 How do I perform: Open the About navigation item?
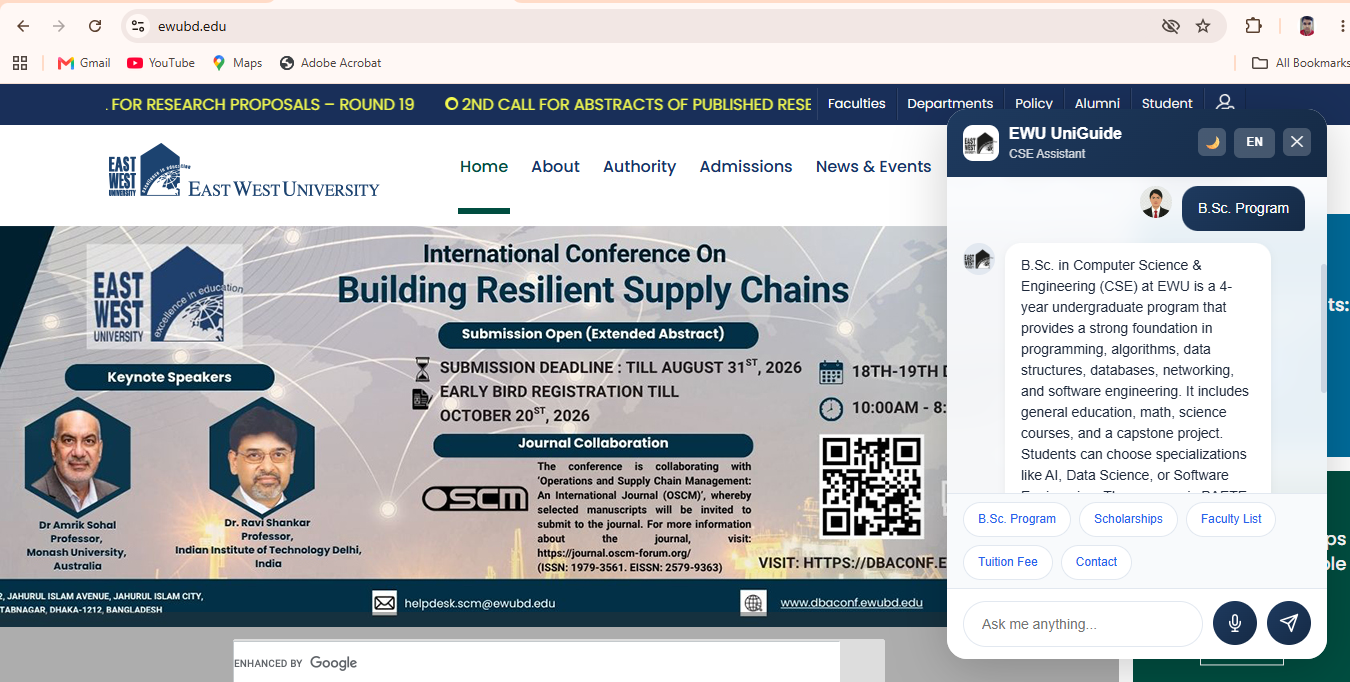coord(555,167)
